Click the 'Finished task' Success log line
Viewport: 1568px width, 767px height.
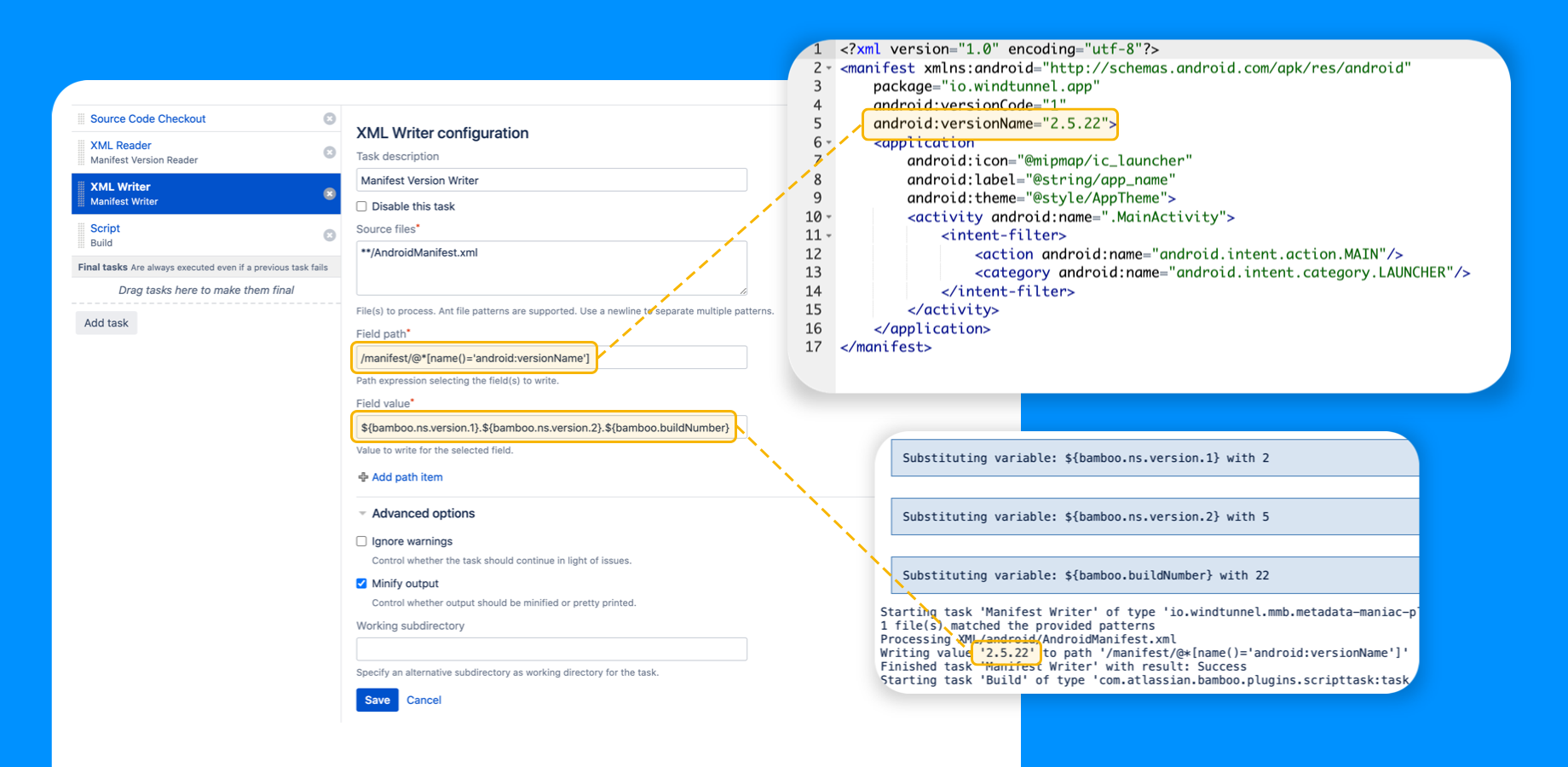1063,666
